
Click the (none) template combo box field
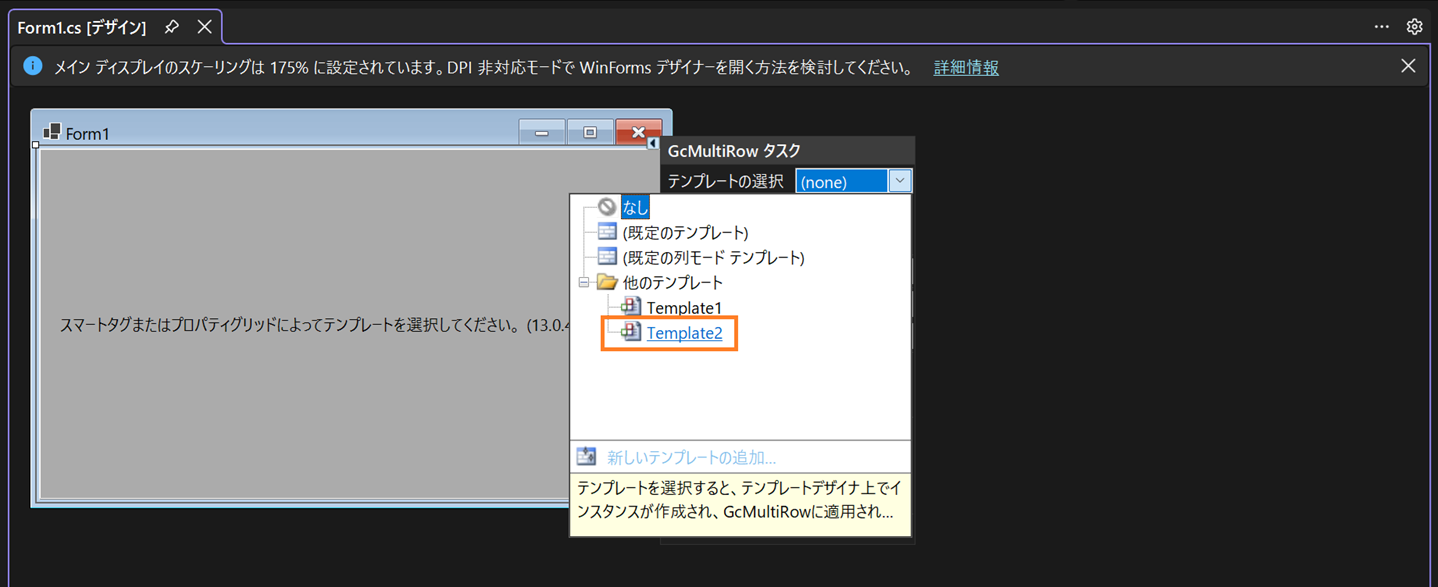(841, 181)
